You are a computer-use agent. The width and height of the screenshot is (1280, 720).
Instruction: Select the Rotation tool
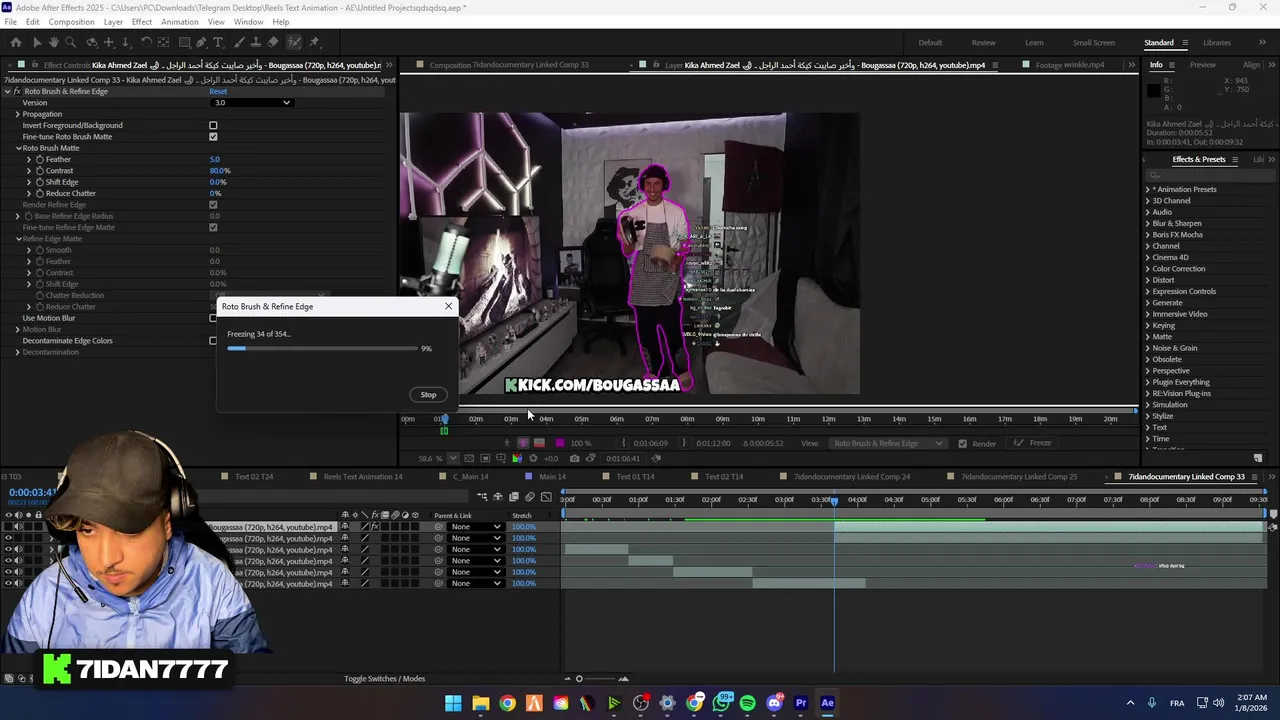(x=146, y=42)
